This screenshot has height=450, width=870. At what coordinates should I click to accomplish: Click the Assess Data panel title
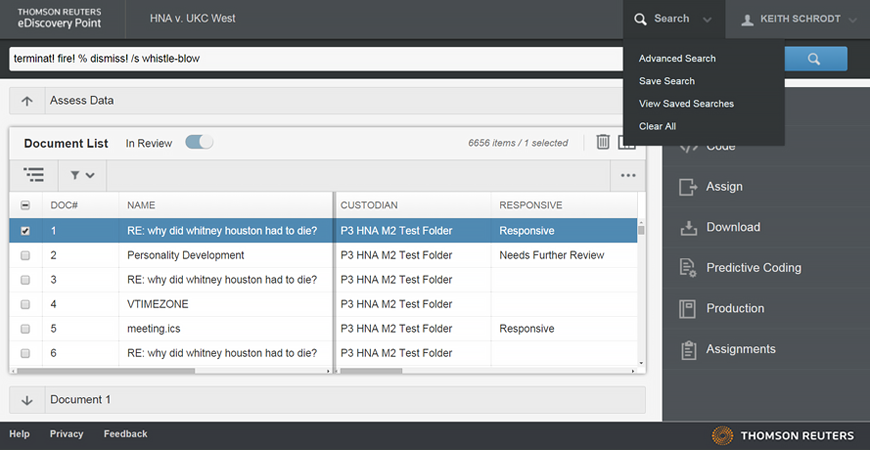[x=82, y=101]
